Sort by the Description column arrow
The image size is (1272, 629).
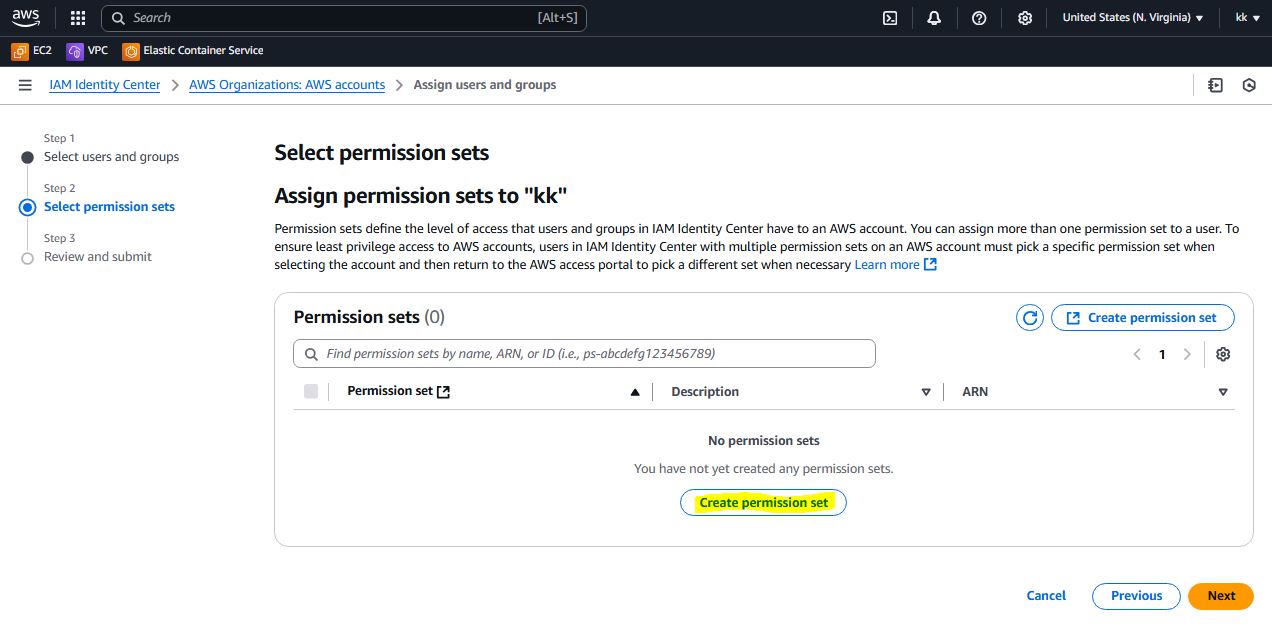coord(926,392)
